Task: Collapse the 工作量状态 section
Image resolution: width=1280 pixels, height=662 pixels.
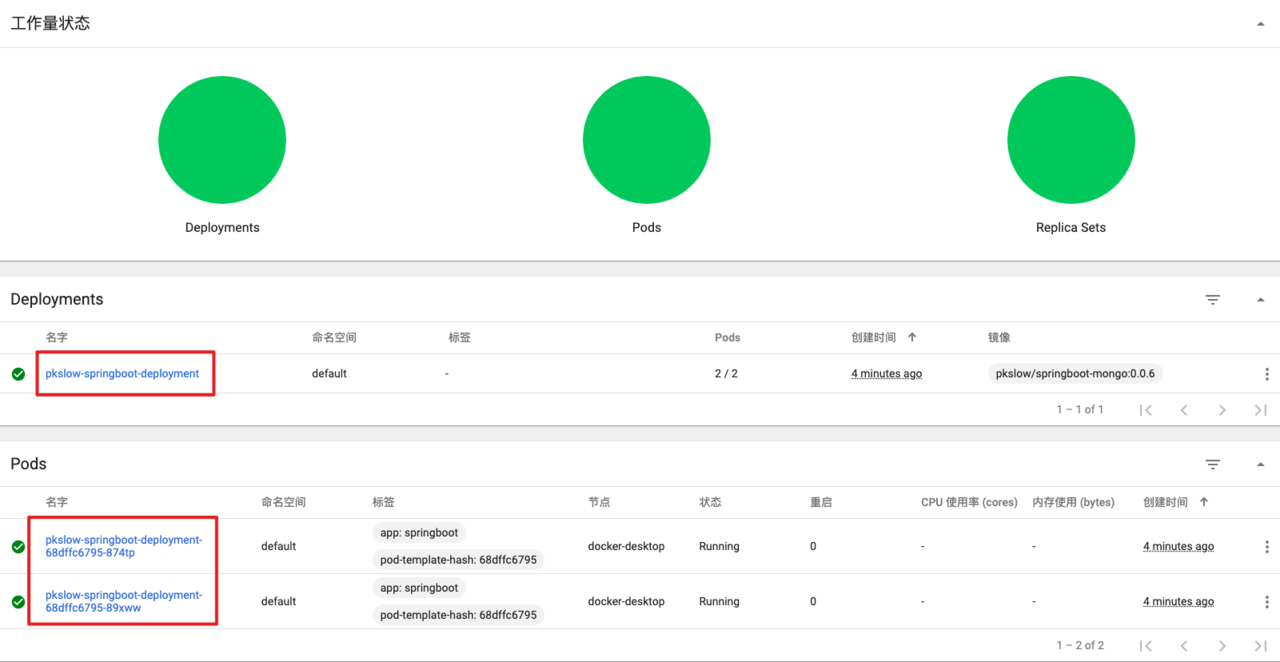Action: coord(1260,24)
